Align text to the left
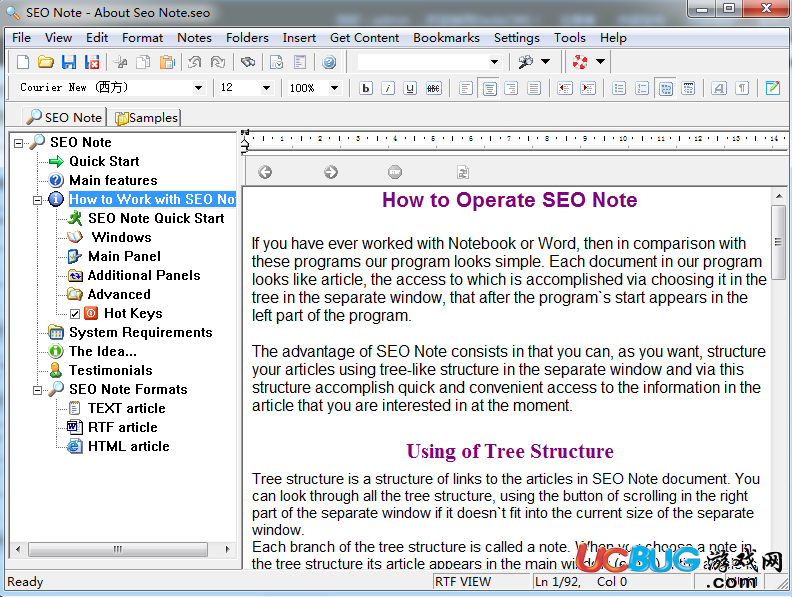Image resolution: width=792 pixels, height=597 pixels. [466, 88]
